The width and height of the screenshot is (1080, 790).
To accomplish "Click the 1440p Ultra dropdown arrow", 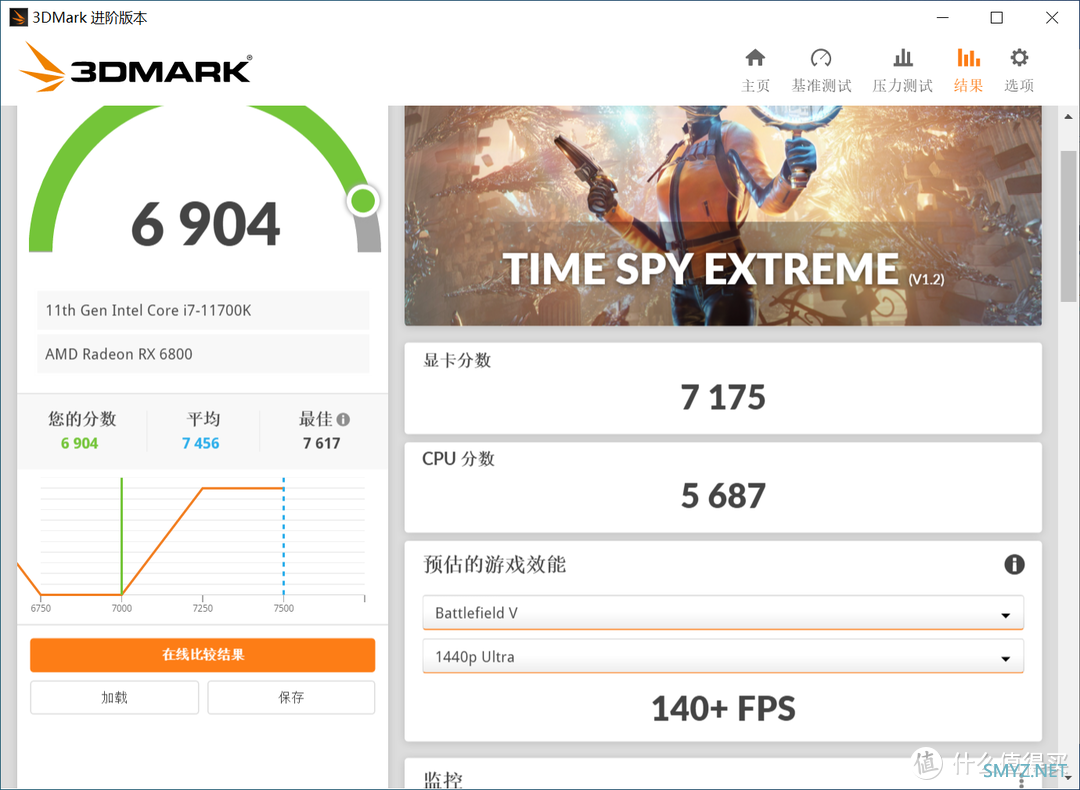I will pyautogui.click(x=1006, y=659).
